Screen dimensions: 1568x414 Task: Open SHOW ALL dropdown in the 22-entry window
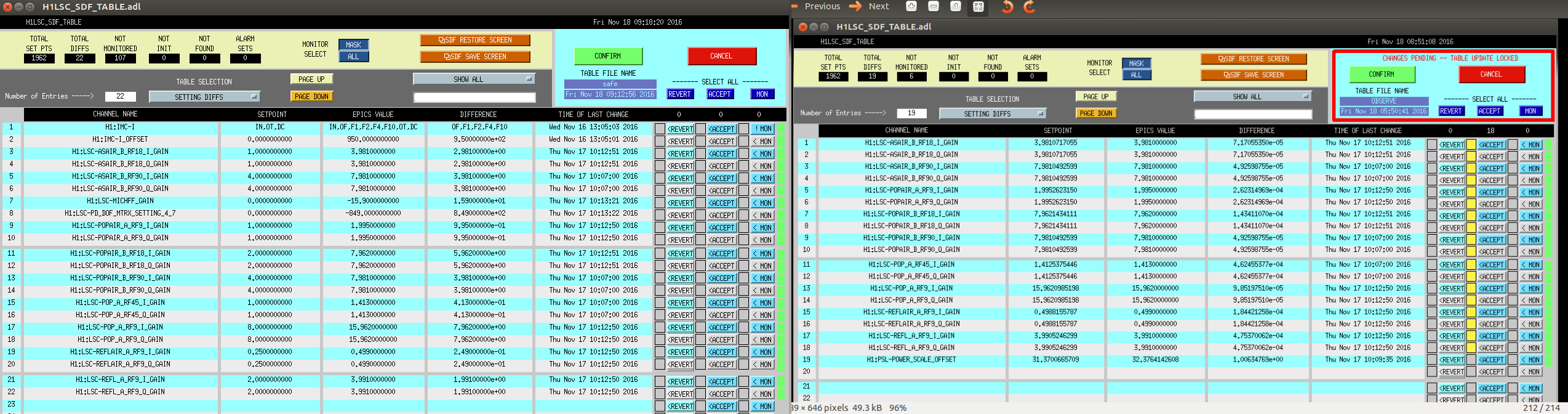coord(474,79)
